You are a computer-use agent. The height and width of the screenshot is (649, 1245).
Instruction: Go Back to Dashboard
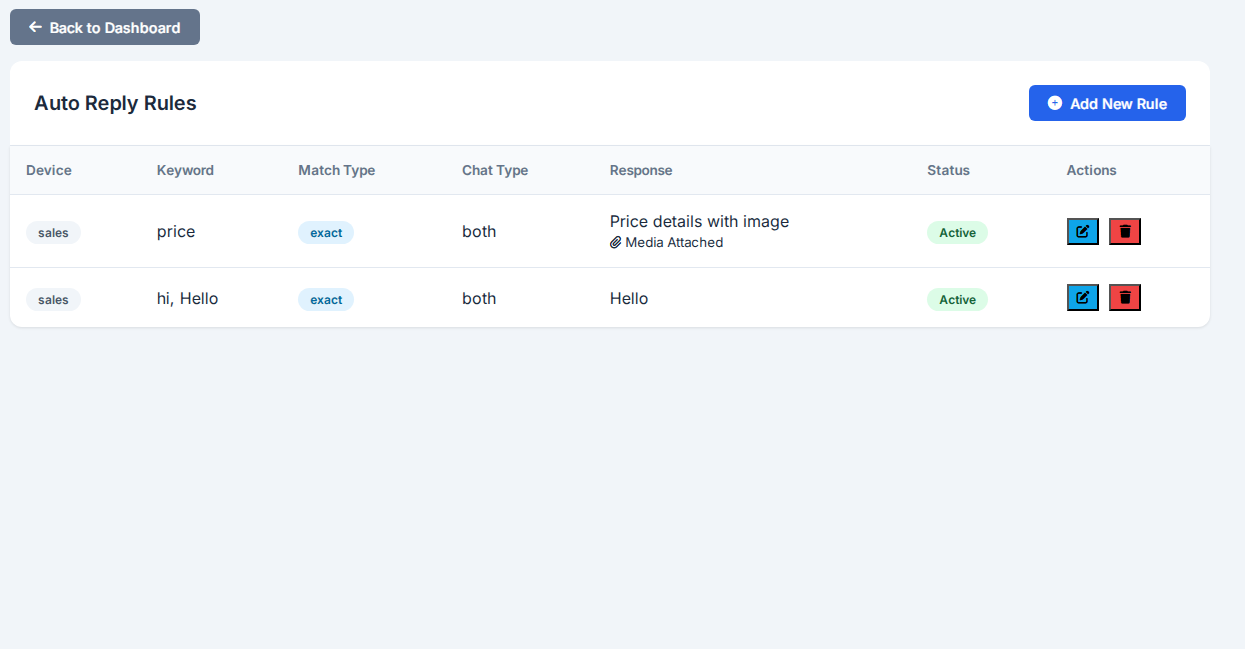pyautogui.click(x=105, y=27)
